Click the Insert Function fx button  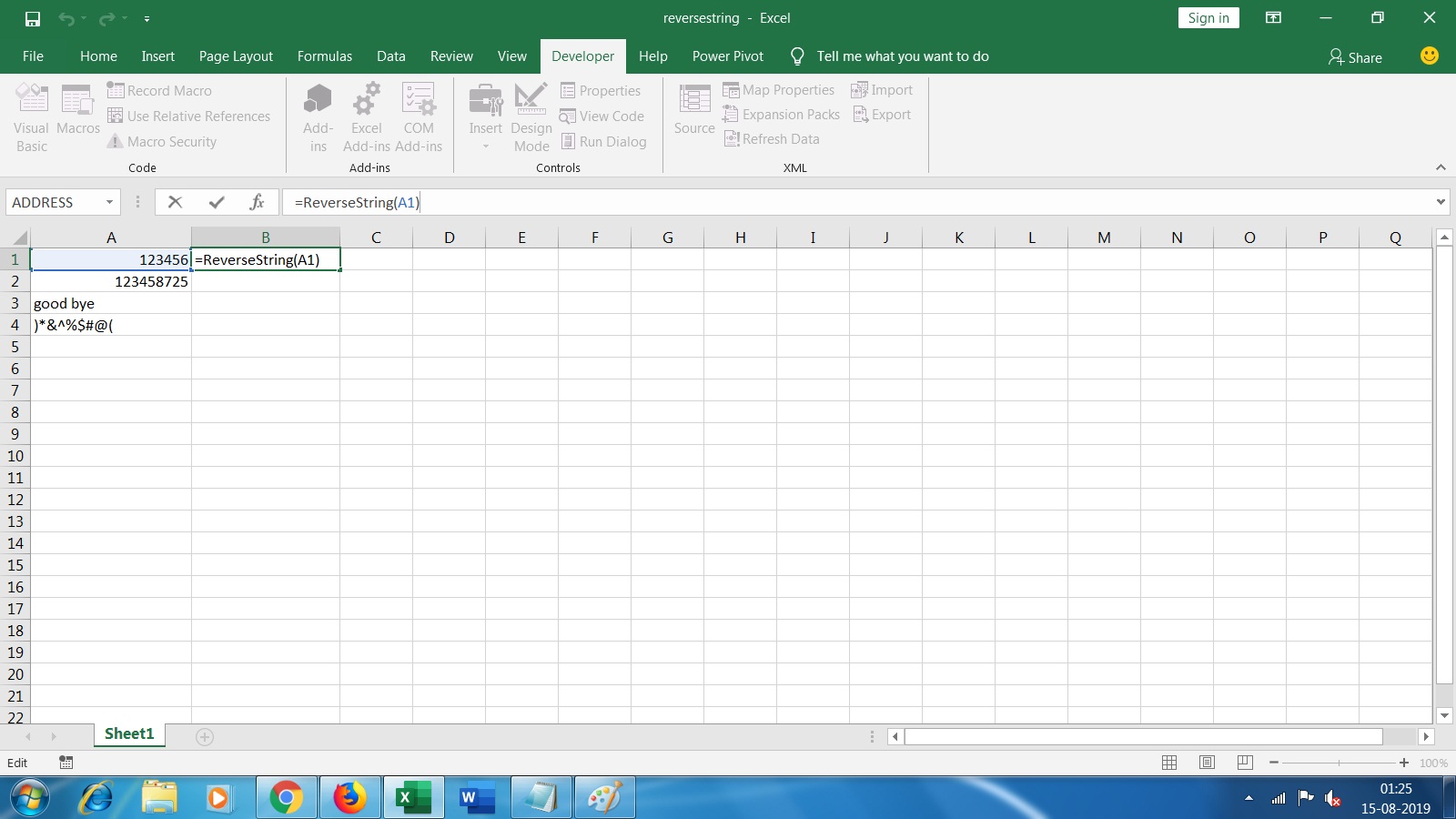pyautogui.click(x=257, y=201)
